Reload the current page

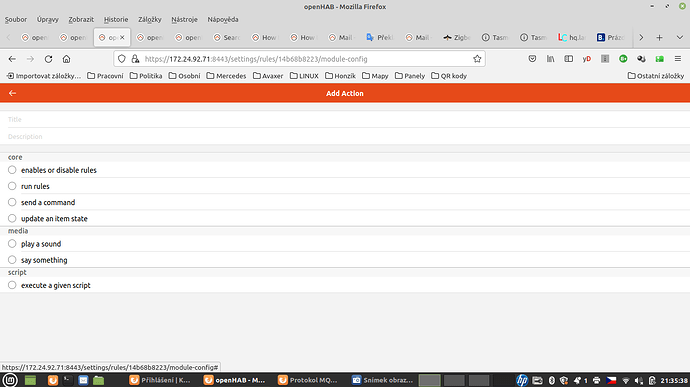pyautogui.click(x=48, y=59)
